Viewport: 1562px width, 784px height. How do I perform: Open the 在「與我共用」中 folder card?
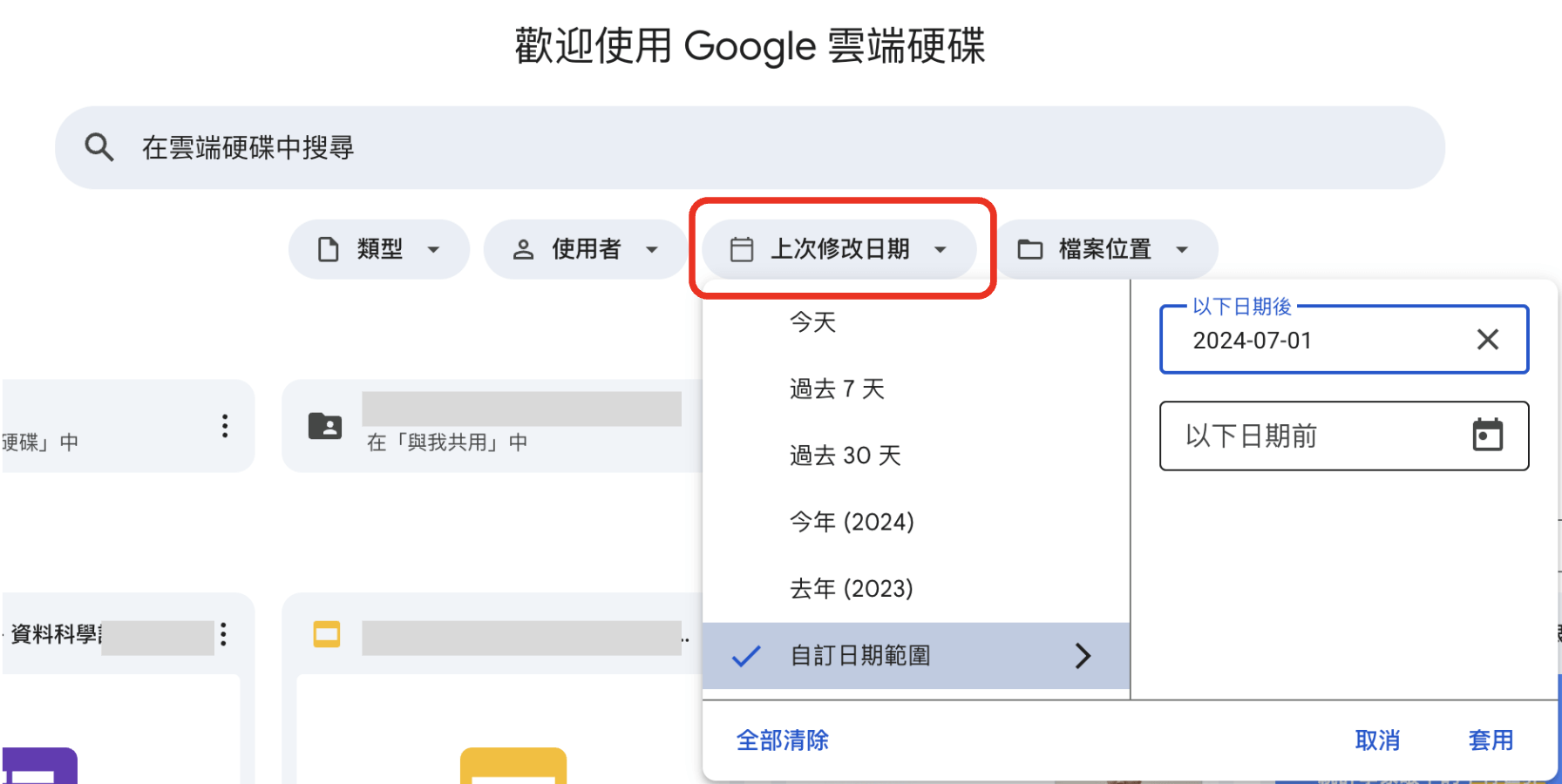[x=492, y=426]
